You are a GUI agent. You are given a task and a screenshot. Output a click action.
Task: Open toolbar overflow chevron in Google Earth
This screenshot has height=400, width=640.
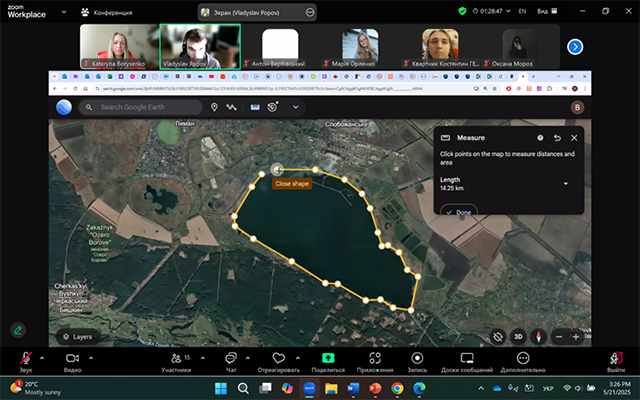point(295,107)
